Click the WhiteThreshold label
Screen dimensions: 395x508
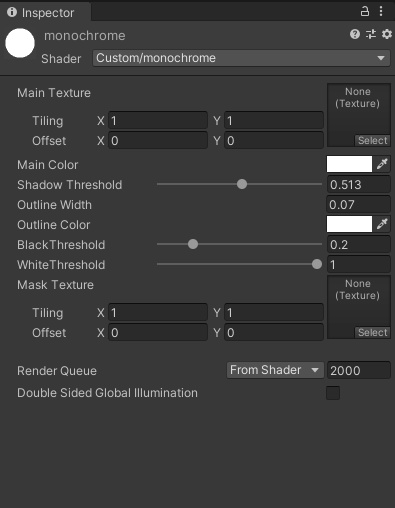point(61,265)
